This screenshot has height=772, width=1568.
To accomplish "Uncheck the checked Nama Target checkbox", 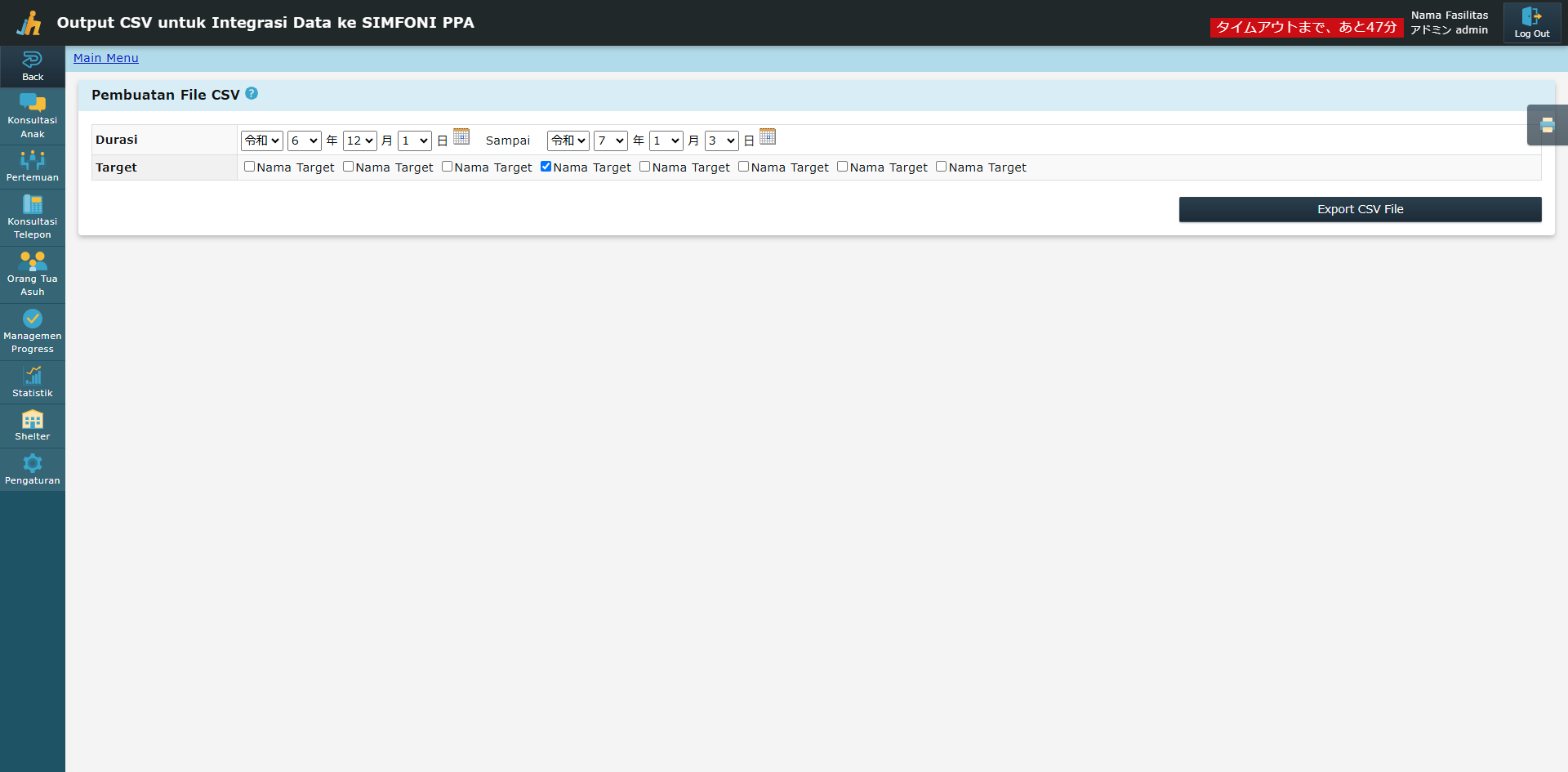I will (546, 167).
